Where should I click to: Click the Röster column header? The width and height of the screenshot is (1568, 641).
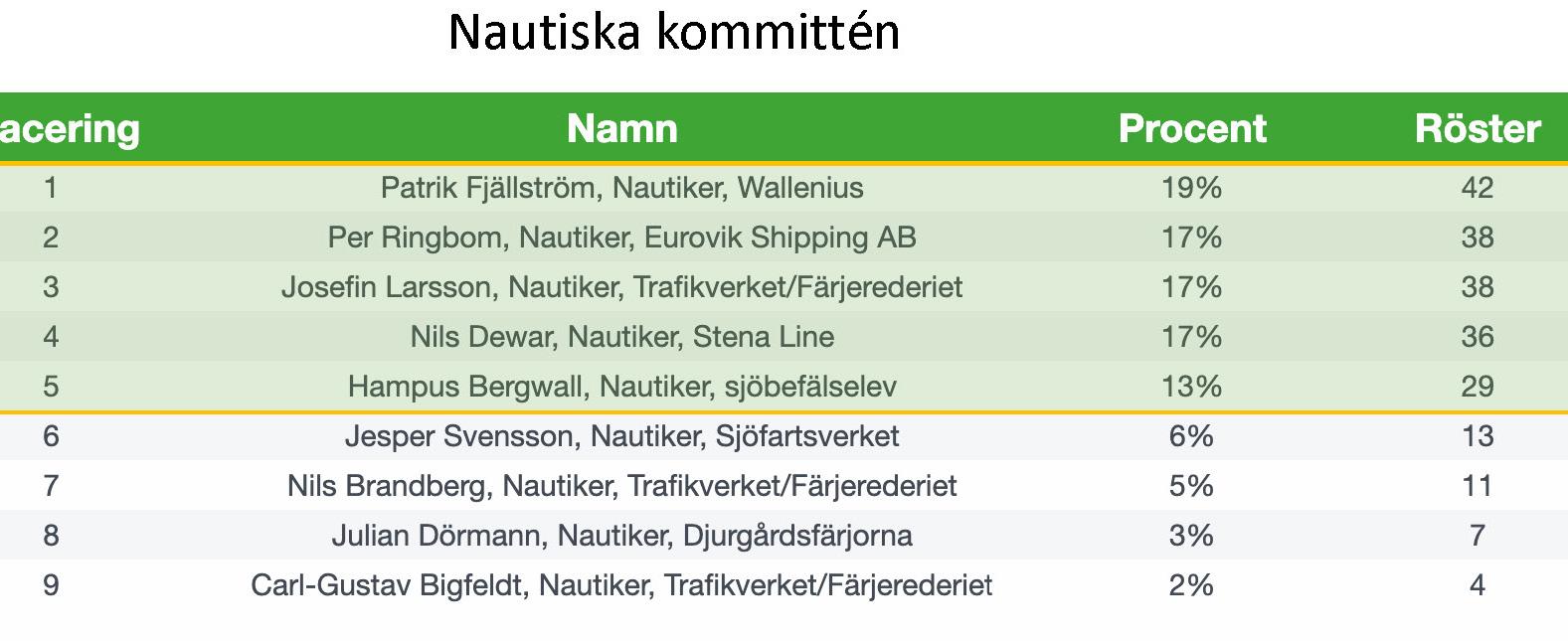pos(1478,128)
